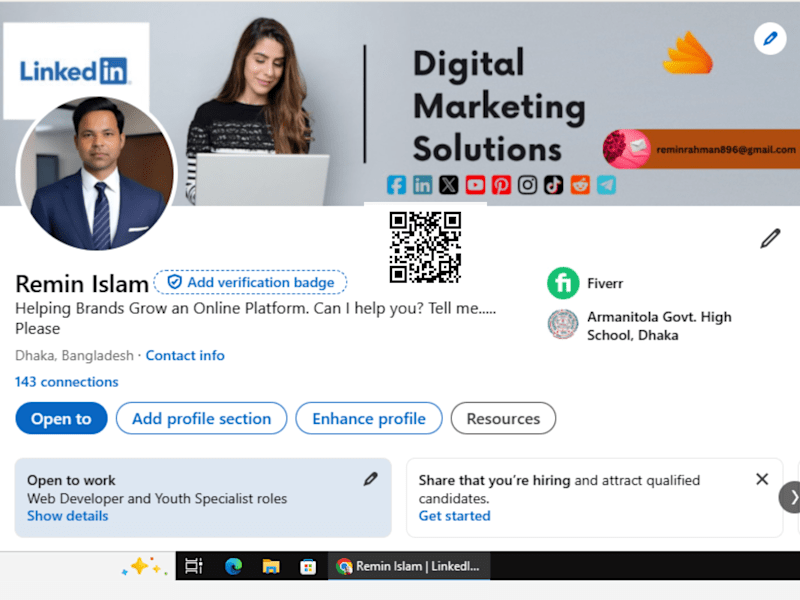View 143 connections
The height and width of the screenshot is (600, 800).
(x=67, y=382)
